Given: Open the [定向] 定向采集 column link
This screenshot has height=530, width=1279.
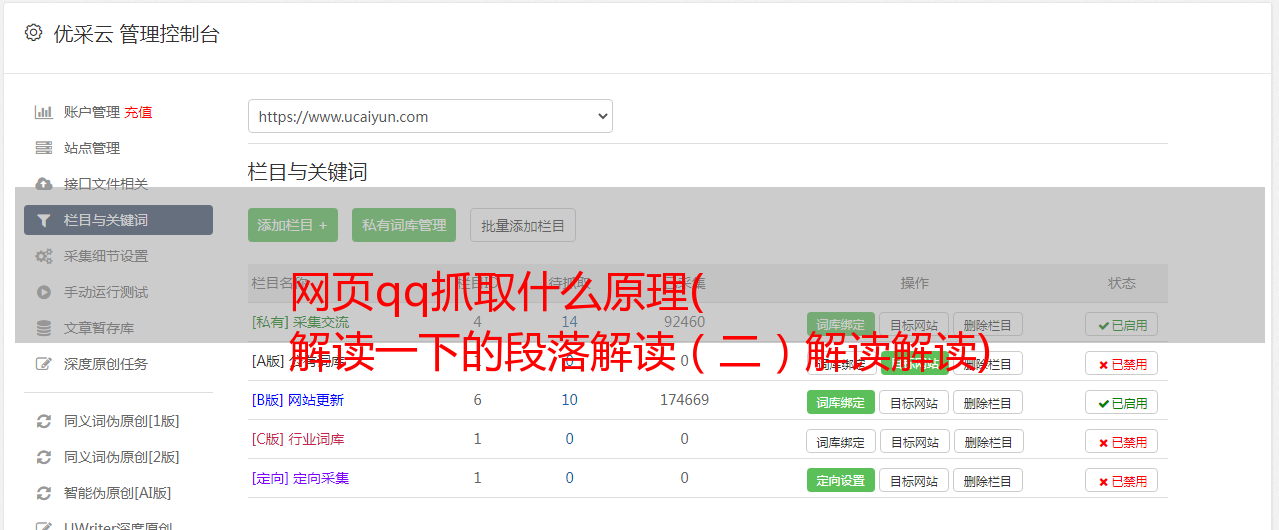Looking at the screenshot, I should [300, 478].
